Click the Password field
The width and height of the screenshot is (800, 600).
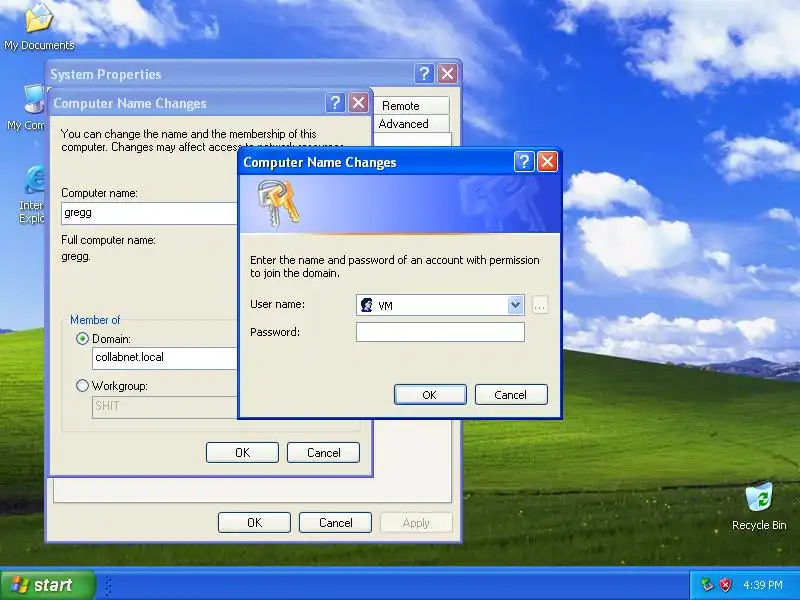click(x=440, y=332)
